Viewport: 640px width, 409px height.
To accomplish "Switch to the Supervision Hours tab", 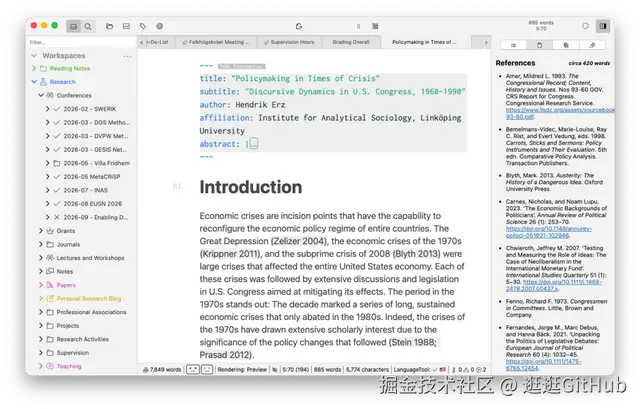I will tap(289, 42).
